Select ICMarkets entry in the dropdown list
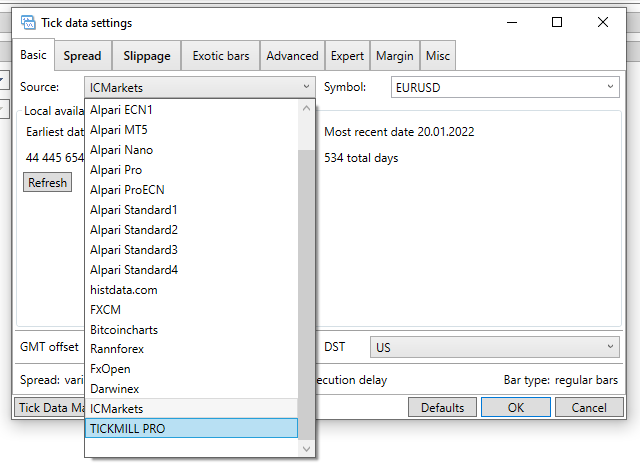The height and width of the screenshot is (463, 640). tap(191, 409)
